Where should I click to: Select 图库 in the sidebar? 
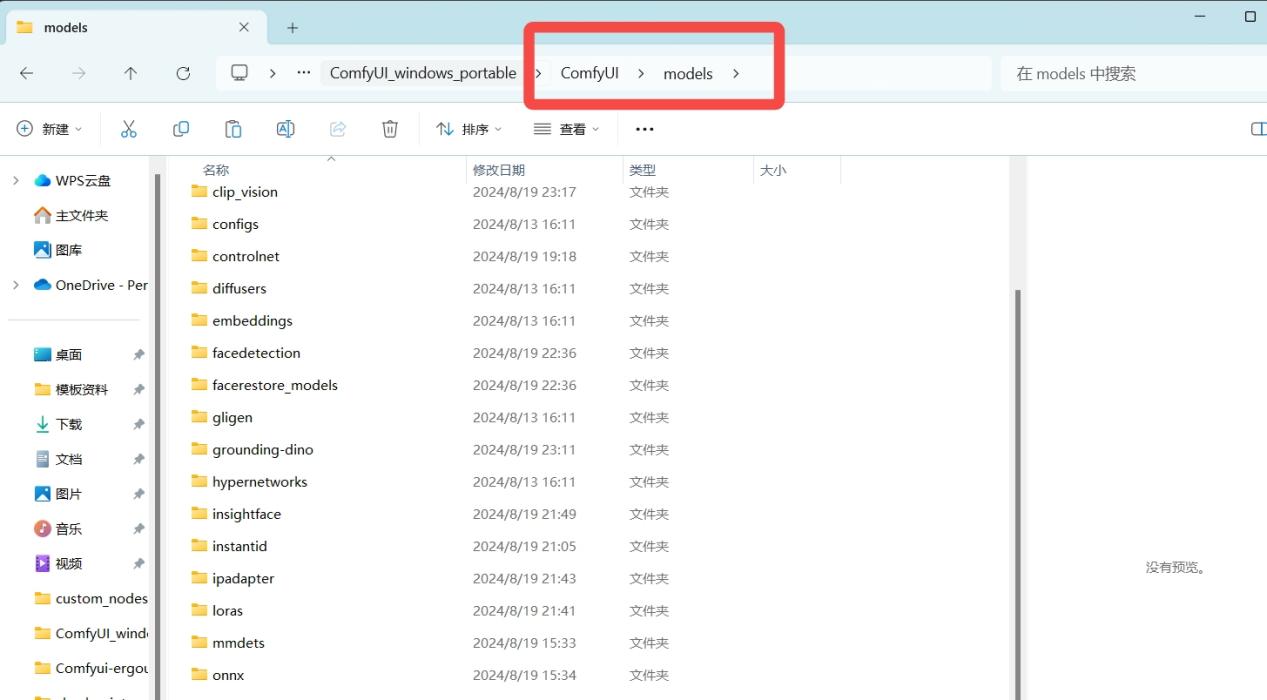click(x=69, y=250)
